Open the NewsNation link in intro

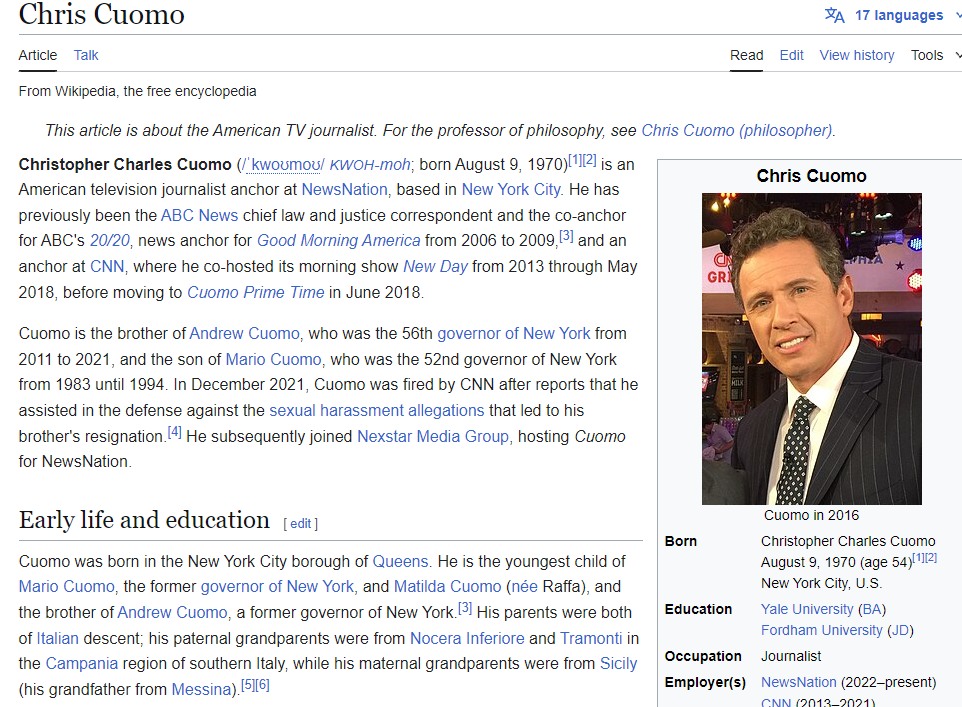344,190
